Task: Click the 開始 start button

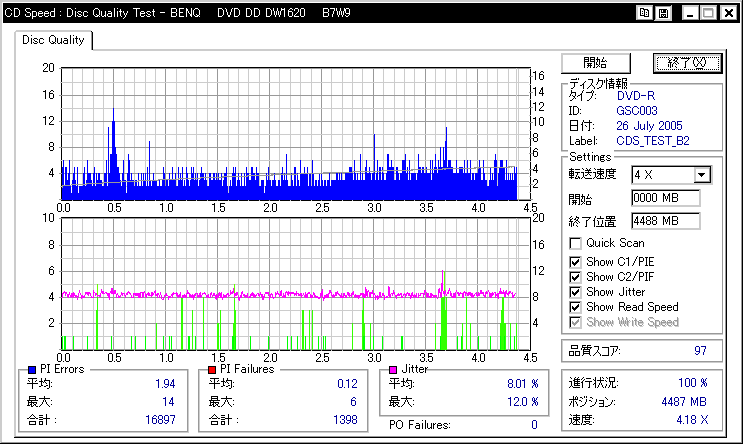Action: 596,63
